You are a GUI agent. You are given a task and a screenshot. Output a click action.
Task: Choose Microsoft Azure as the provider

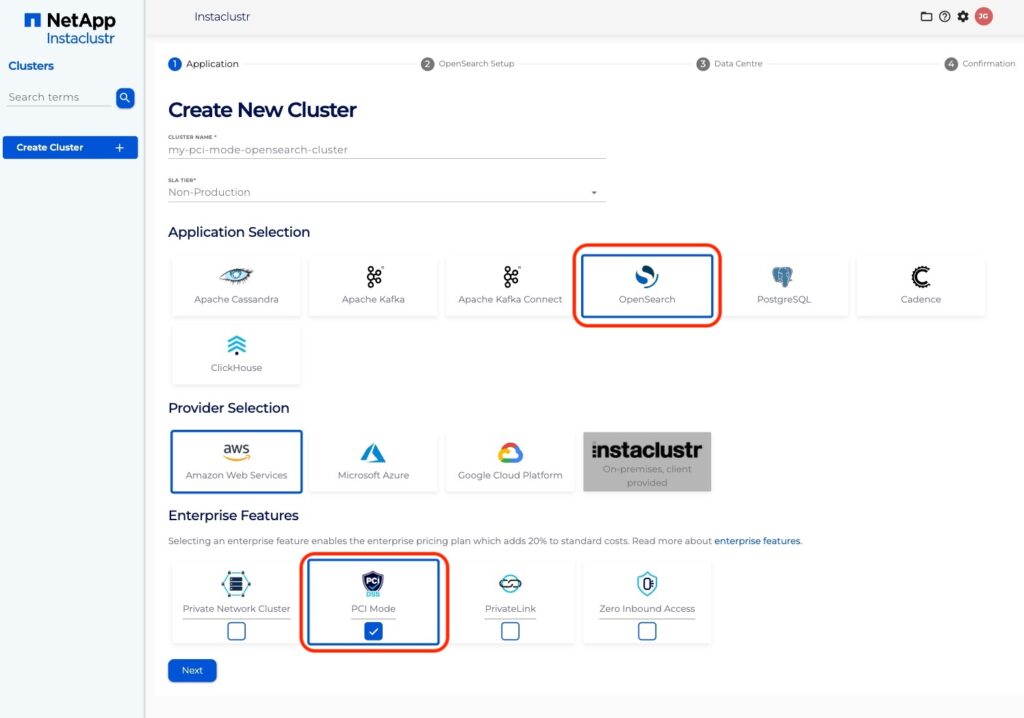tap(373, 461)
